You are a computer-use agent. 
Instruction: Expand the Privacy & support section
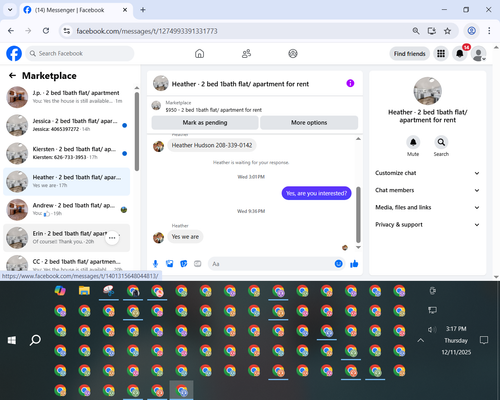[427, 225]
